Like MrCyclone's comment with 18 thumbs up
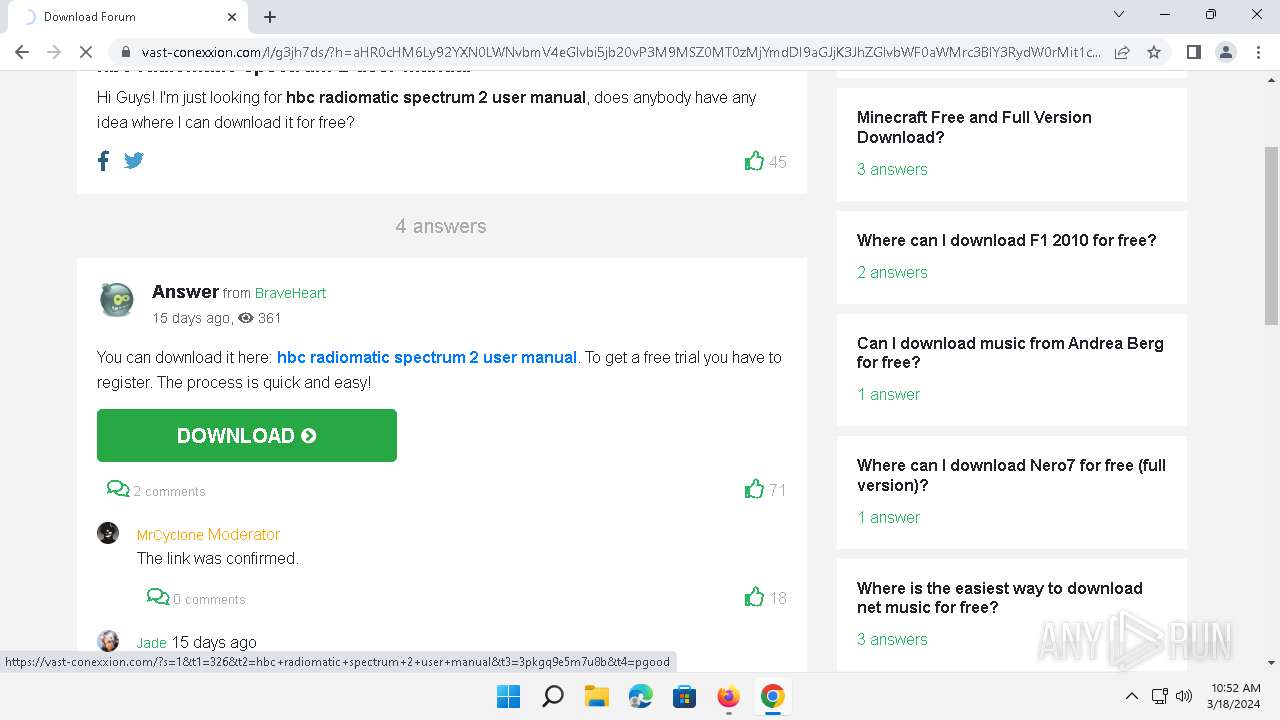The width and height of the screenshot is (1280, 720). pos(754,597)
